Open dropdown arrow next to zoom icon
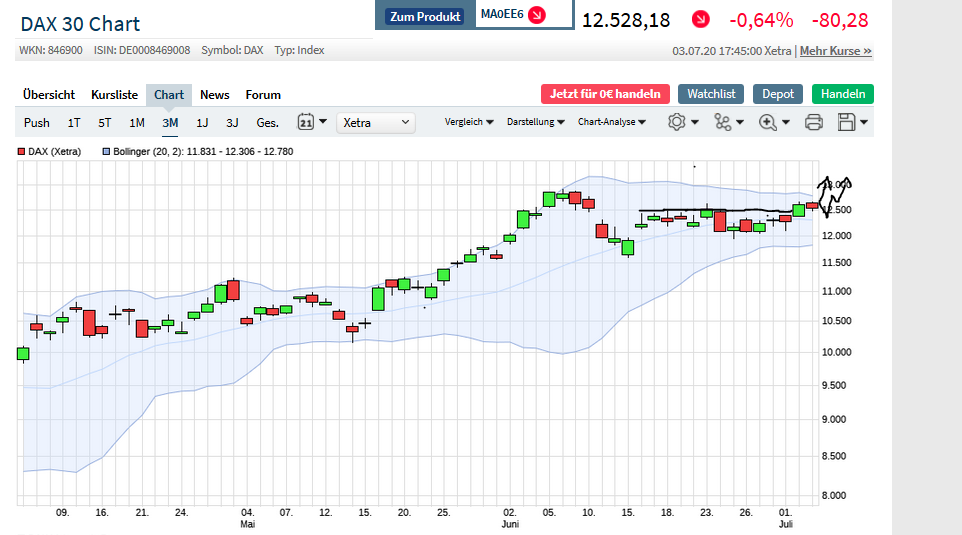This screenshot has width=962, height=535. point(785,122)
